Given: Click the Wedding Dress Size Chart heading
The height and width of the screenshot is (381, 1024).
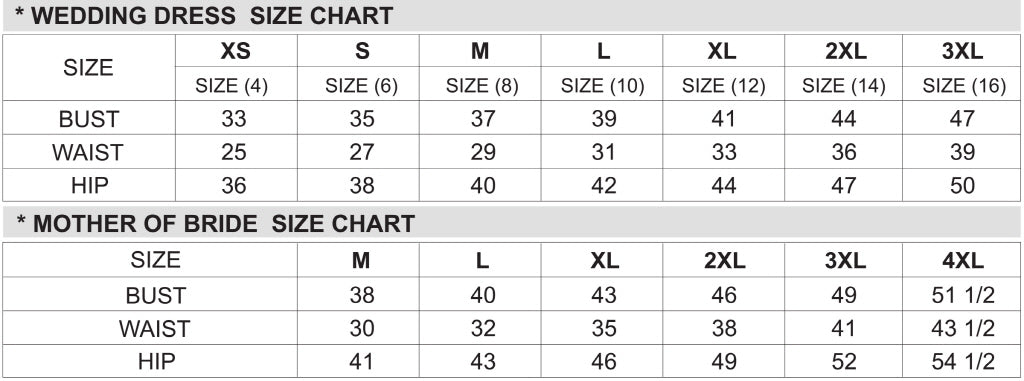Looking at the screenshot, I should point(204,16).
